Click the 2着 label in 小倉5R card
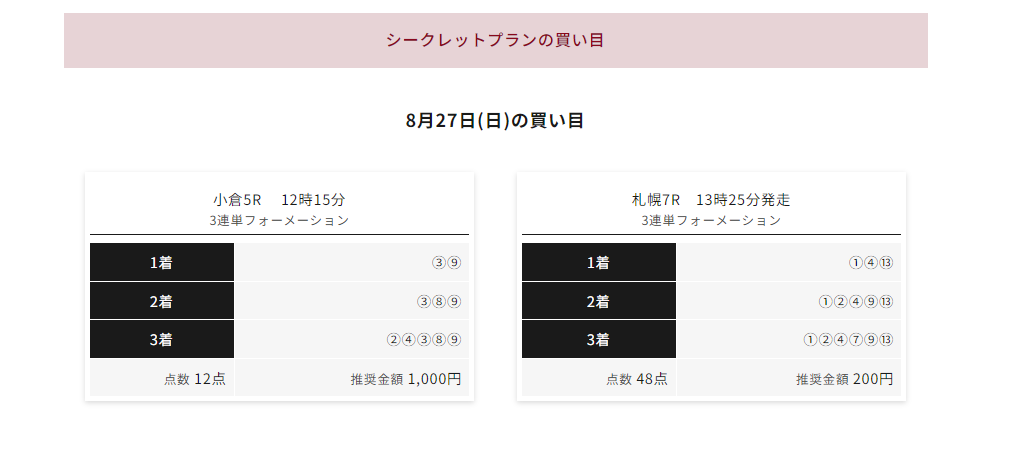 click(x=162, y=301)
